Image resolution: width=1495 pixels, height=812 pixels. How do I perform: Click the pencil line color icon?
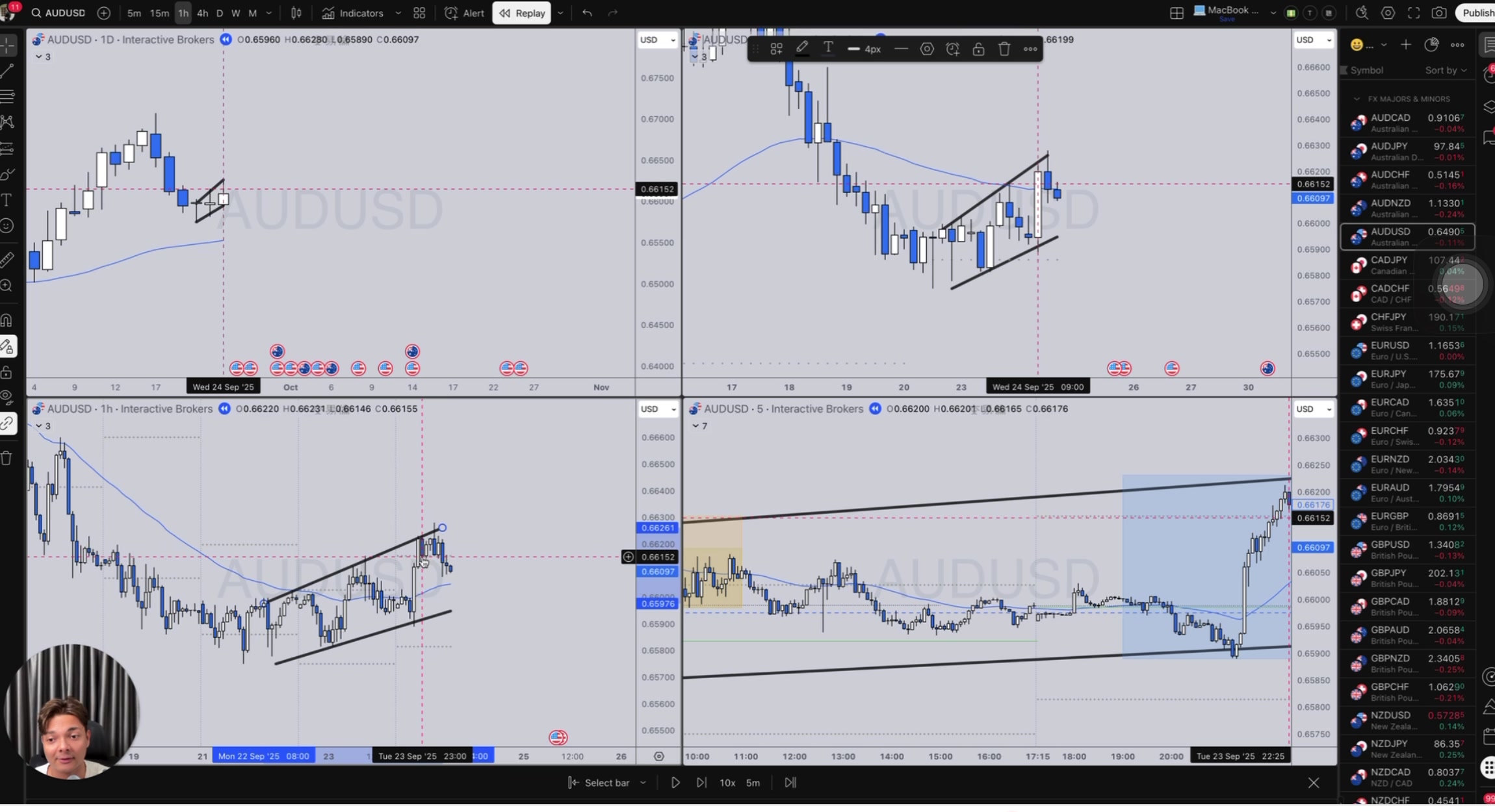pyautogui.click(x=802, y=48)
